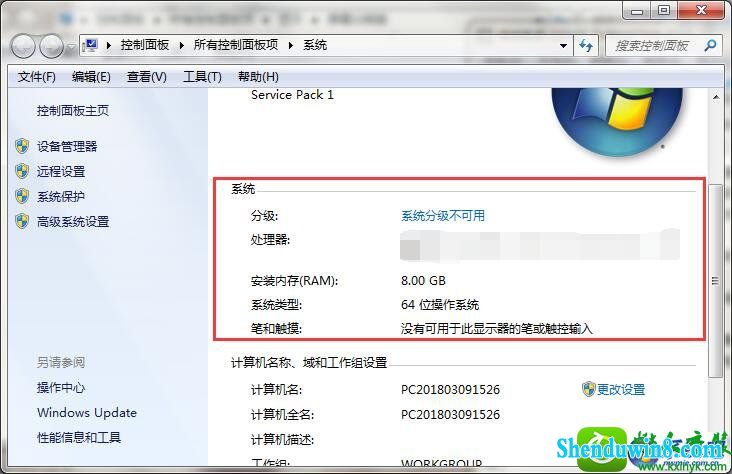The image size is (732, 474).
Task: Click the shield icon beside 设备管理器
Action: point(22,146)
